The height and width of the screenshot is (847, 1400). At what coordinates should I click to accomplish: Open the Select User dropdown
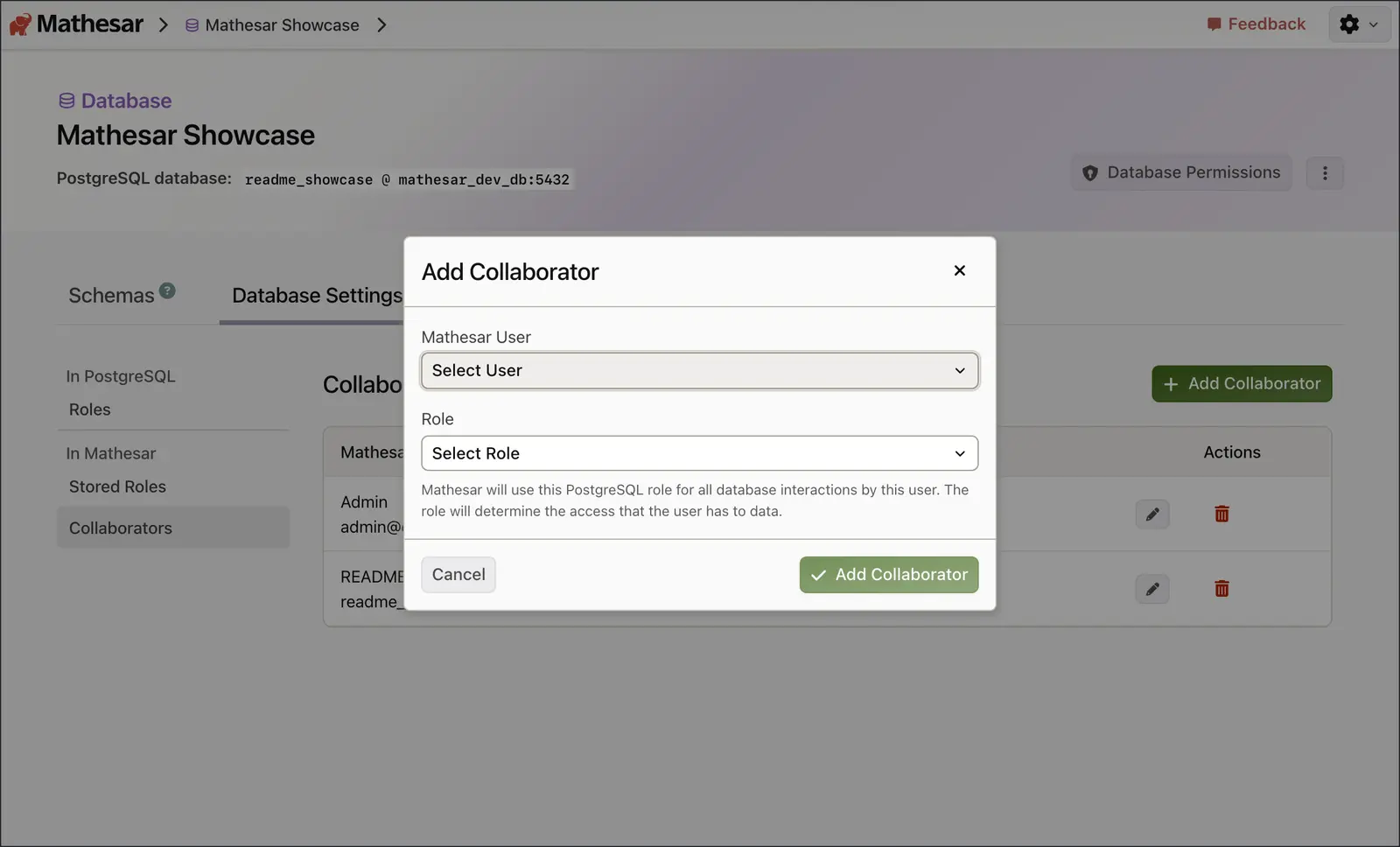(x=700, y=371)
